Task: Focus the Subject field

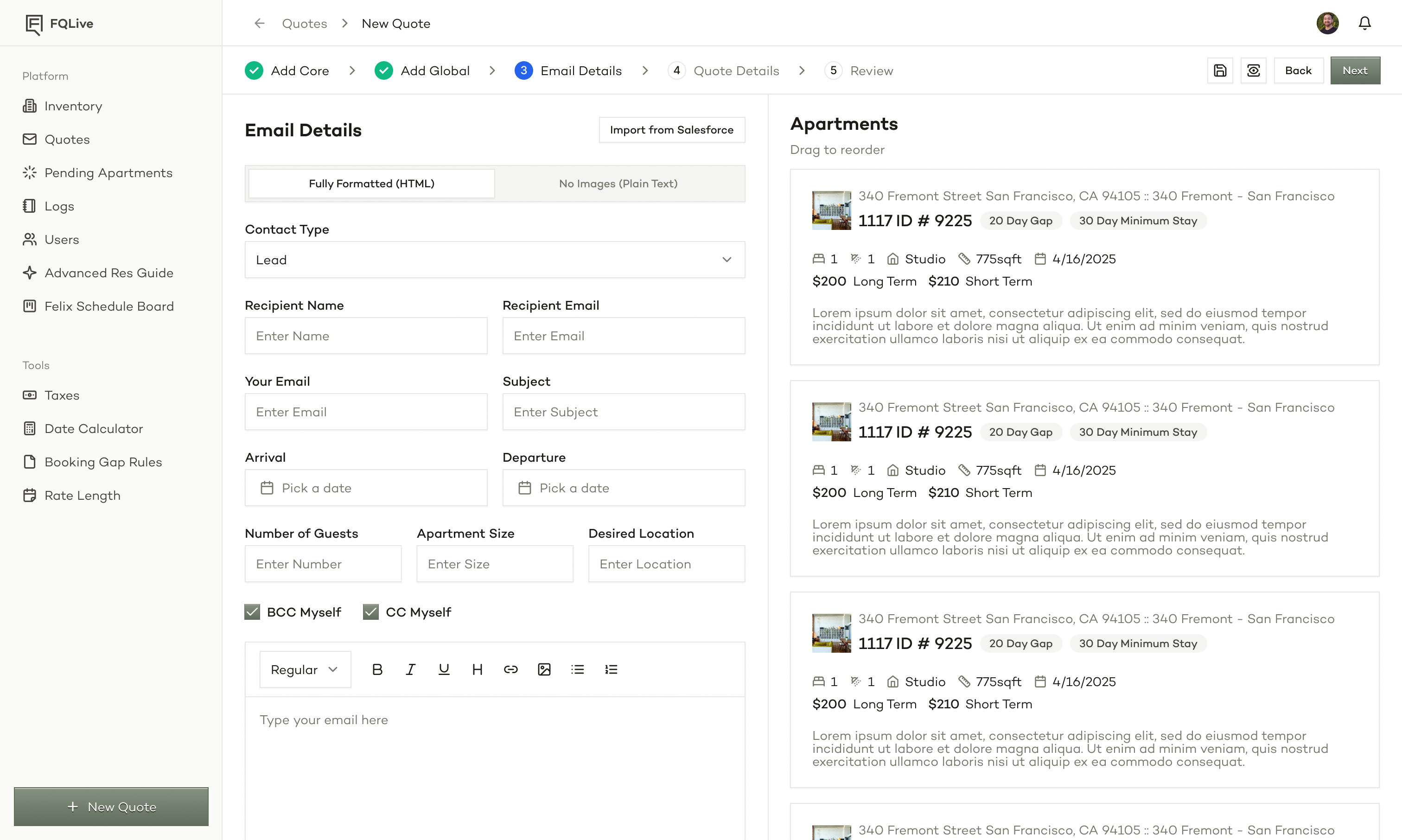Action: (624, 412)
